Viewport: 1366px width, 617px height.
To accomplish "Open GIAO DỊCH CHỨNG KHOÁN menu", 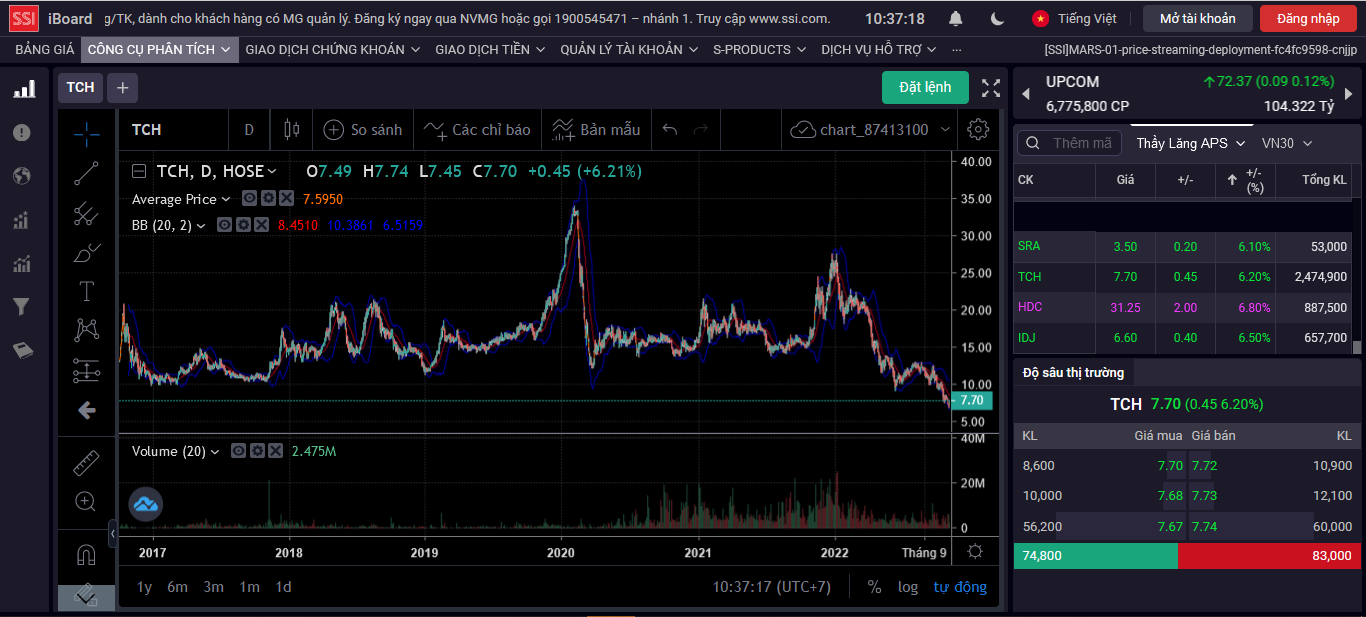I will tap(333, 49).
